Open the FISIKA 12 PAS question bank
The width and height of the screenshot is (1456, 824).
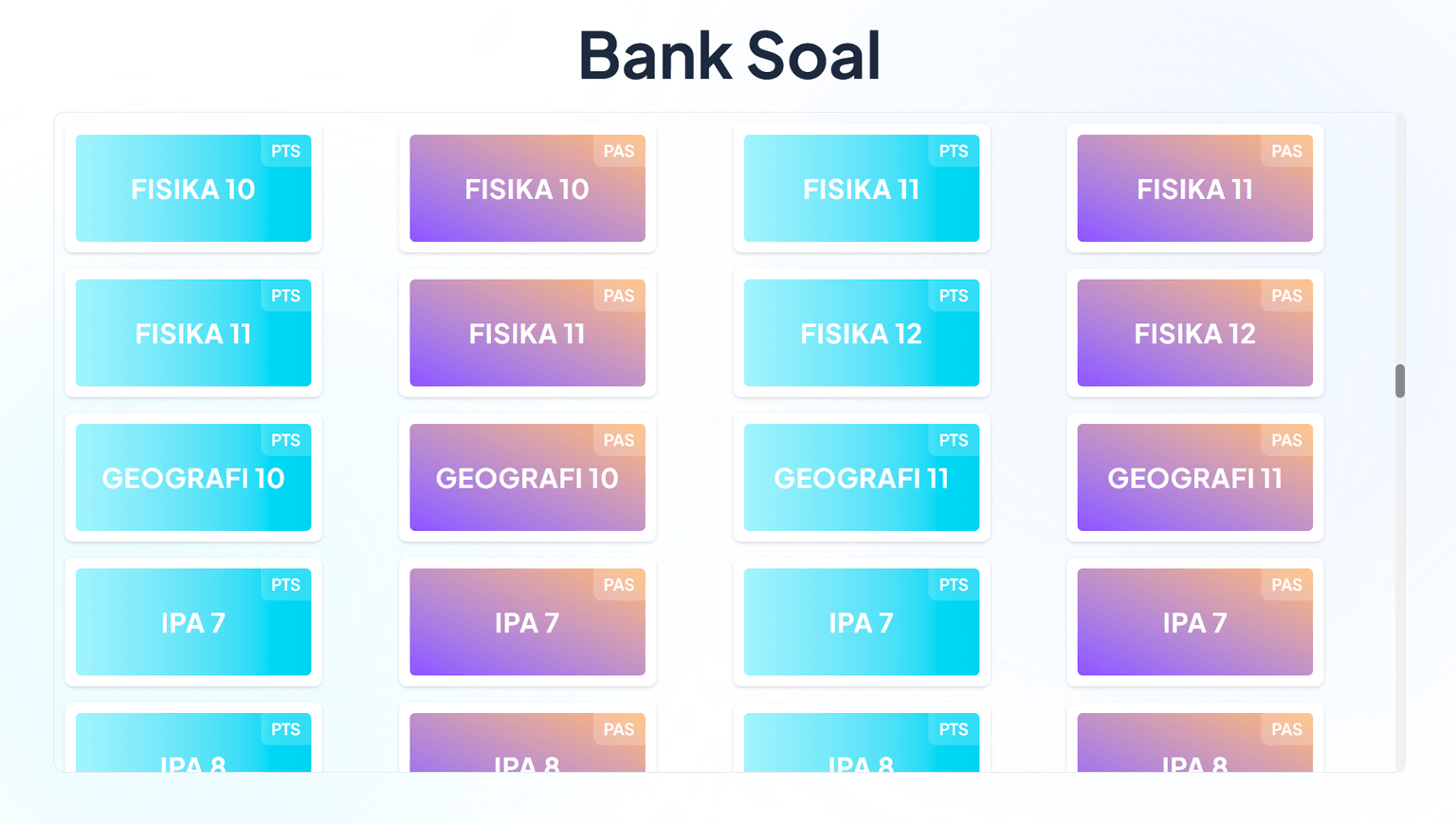1194,333
